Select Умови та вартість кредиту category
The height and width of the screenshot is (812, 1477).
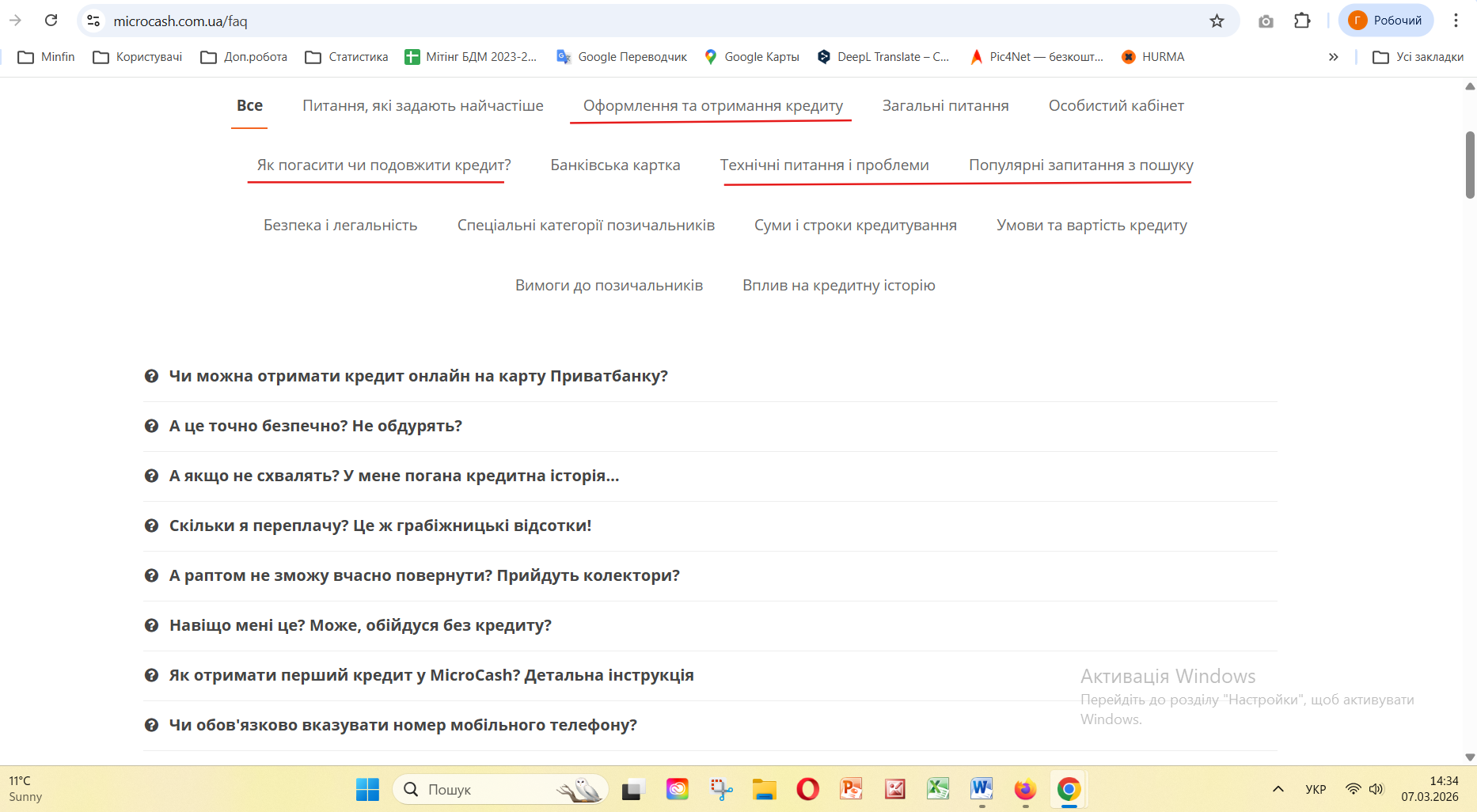point(1092,226)
